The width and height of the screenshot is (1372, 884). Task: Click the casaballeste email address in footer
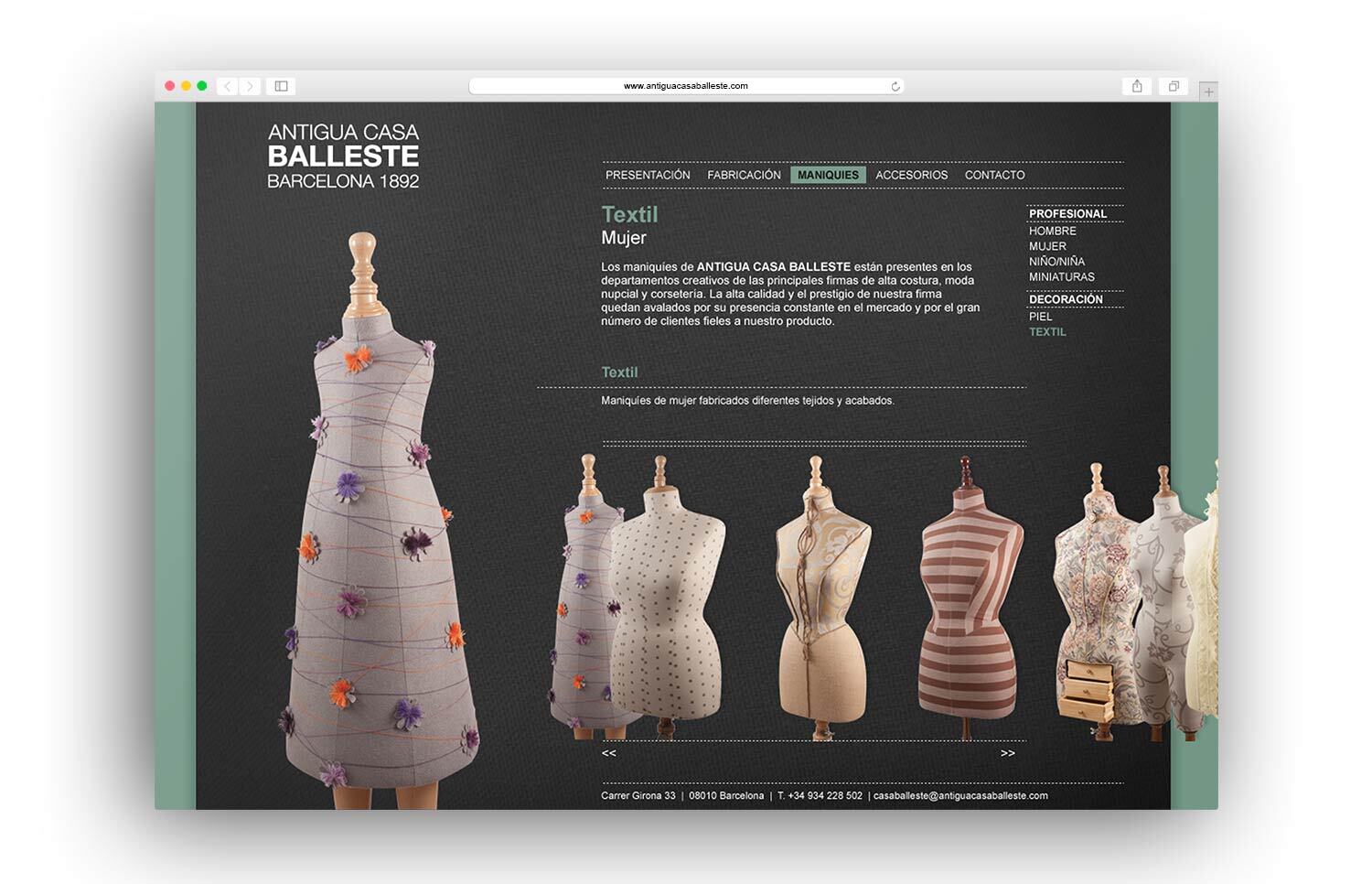[x=960, y=795]
